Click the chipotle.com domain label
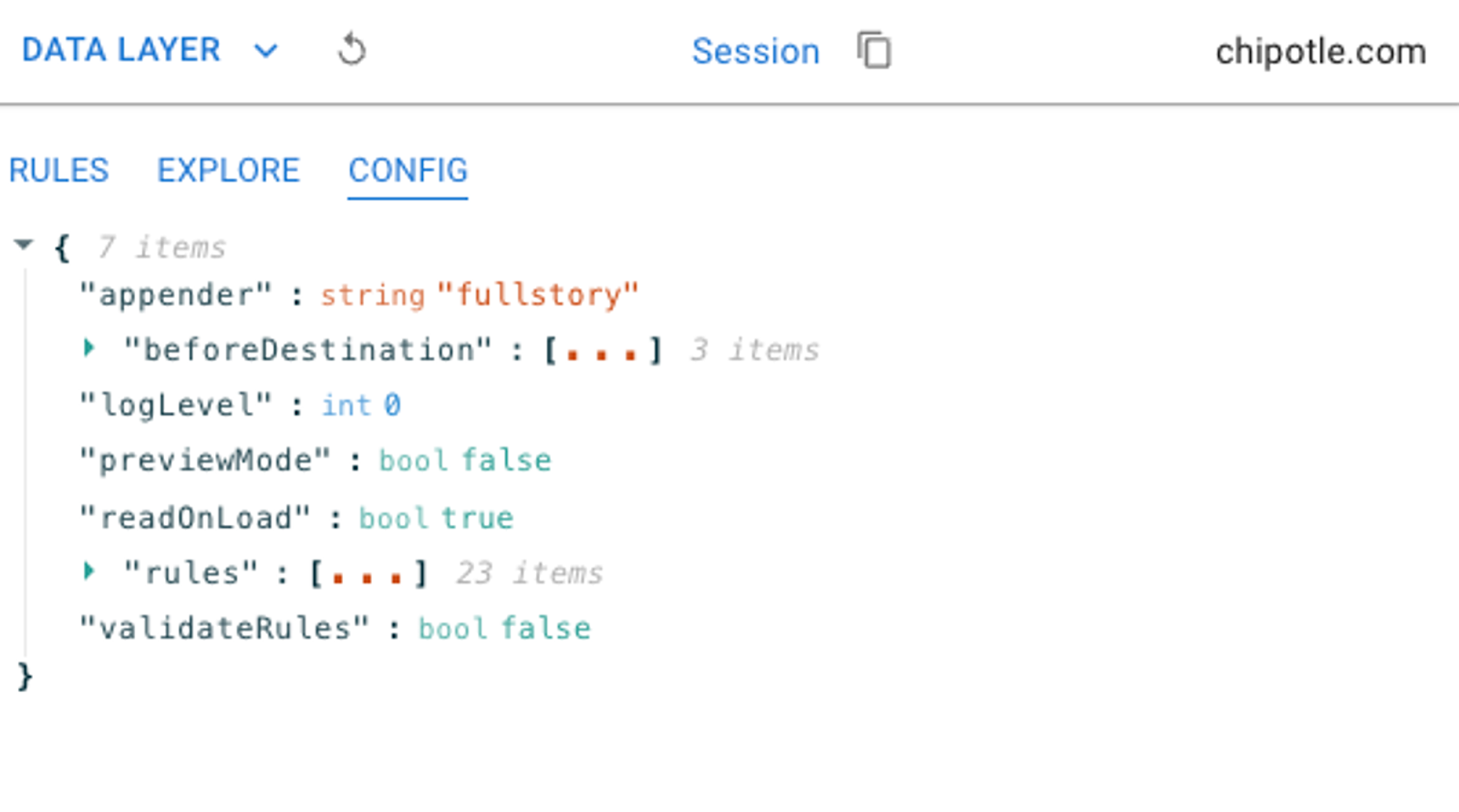The width and height of the screenshot is (1459, 812). 1319,52
